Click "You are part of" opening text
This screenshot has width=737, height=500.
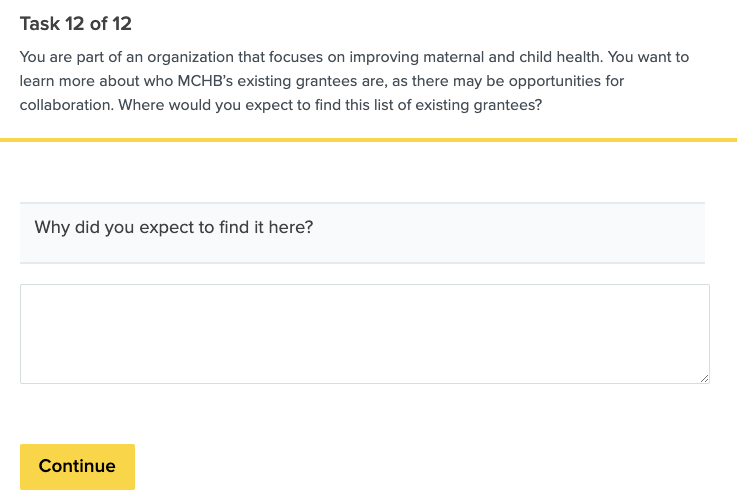(x=66, y=57)
